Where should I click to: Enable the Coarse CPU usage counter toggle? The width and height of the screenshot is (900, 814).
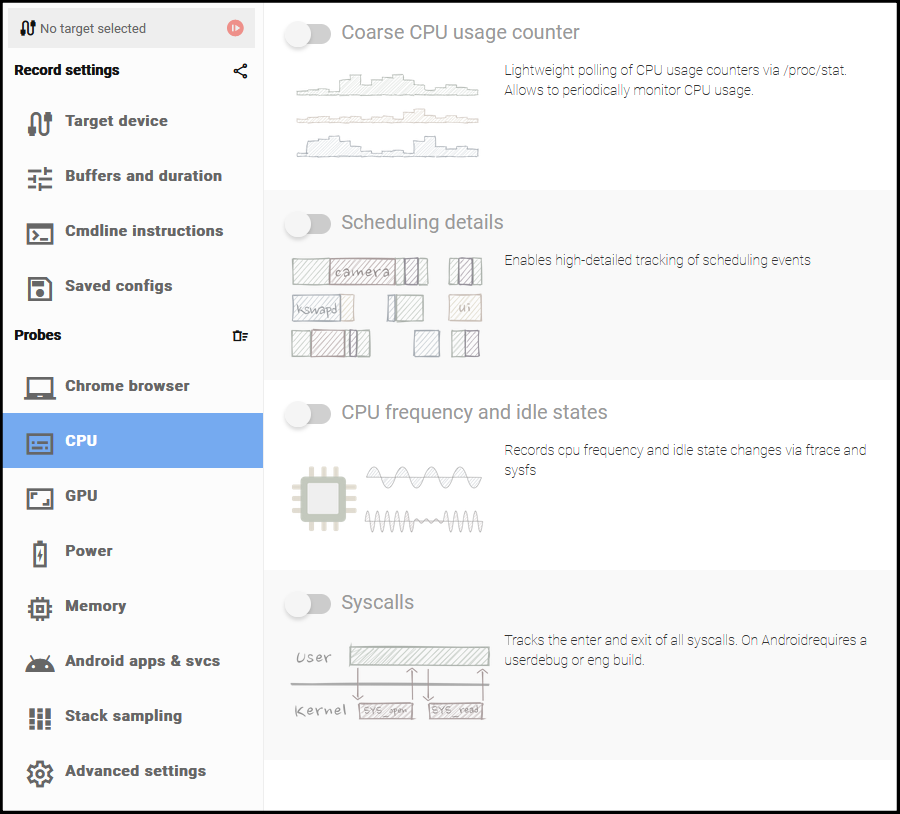[x=308, y=34]
